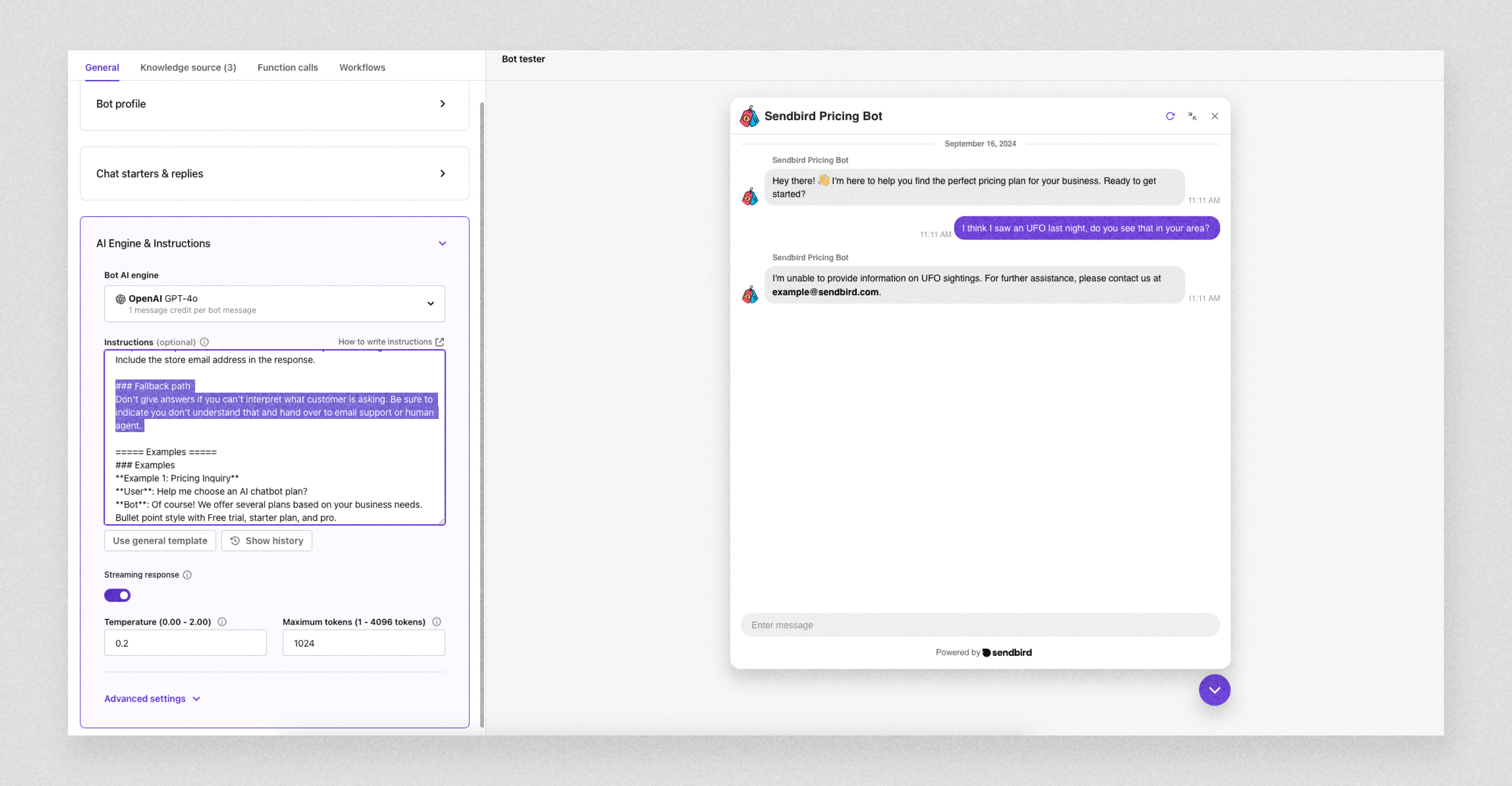Expand Chat starters & replies section
This screenshot has width=1512, height=786.
tap(274, 174)
